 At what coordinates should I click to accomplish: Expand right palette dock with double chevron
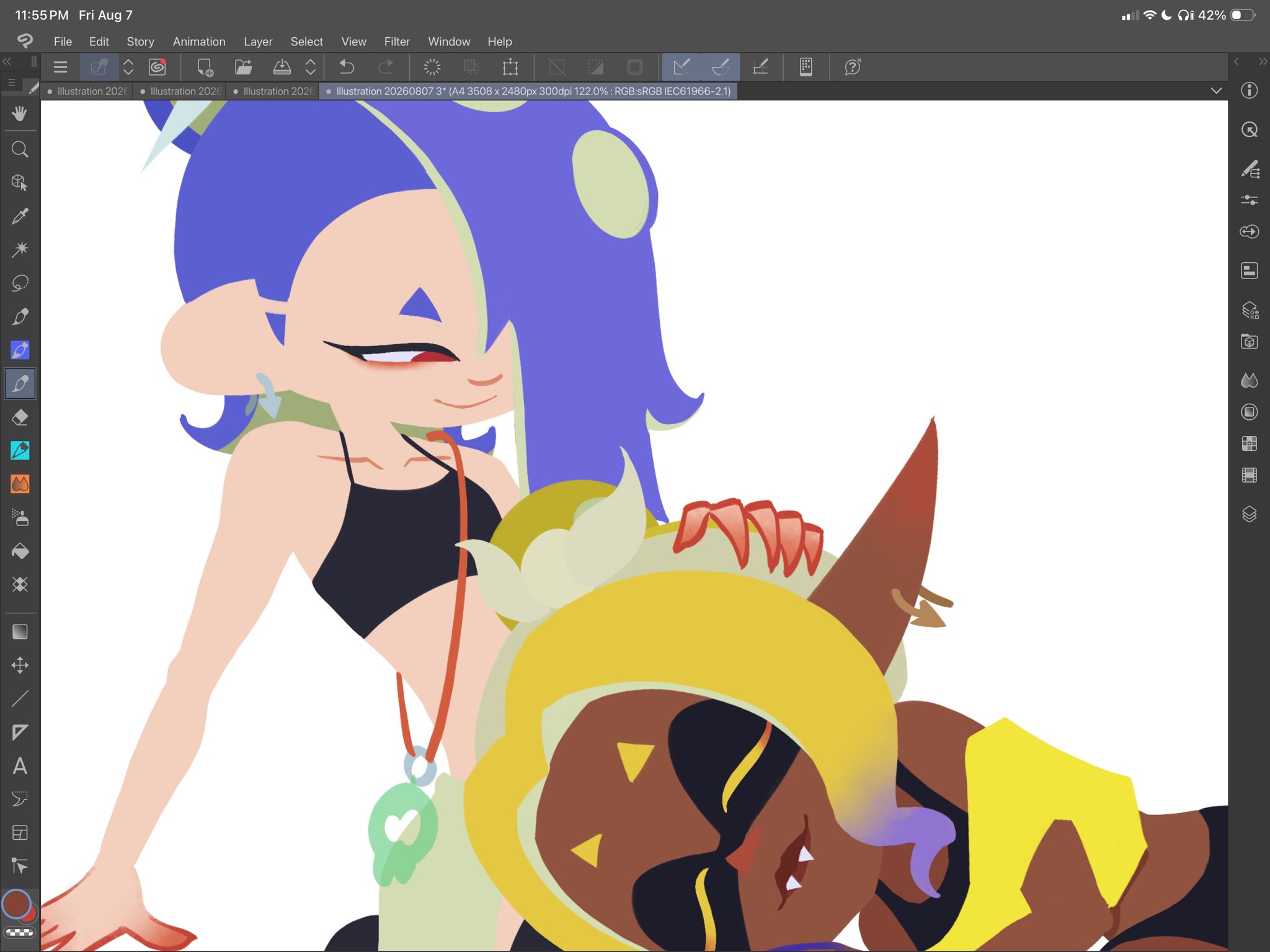coord(1263,61)
